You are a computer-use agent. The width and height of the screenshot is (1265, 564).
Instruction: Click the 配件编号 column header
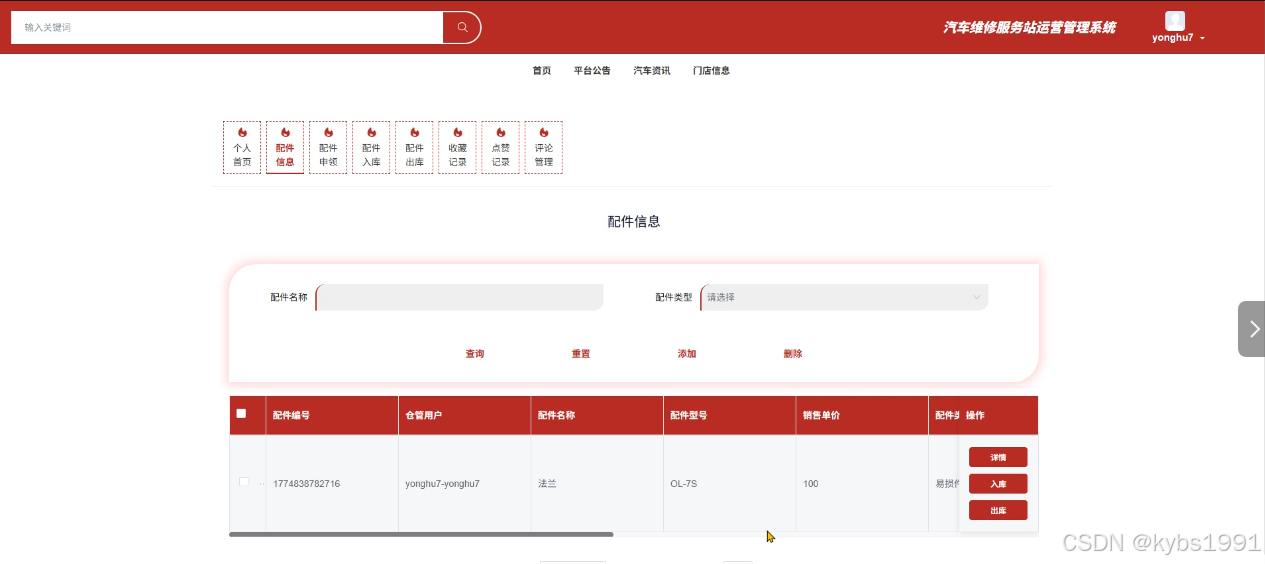pyautogui.click(x=332, y=415)
